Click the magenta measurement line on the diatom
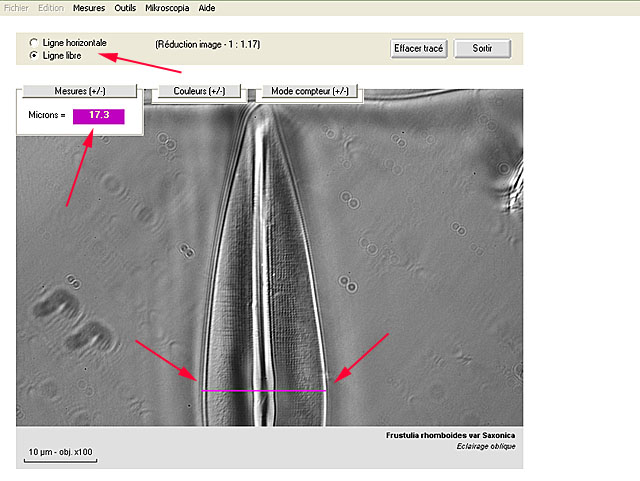 tap(264, 391)
